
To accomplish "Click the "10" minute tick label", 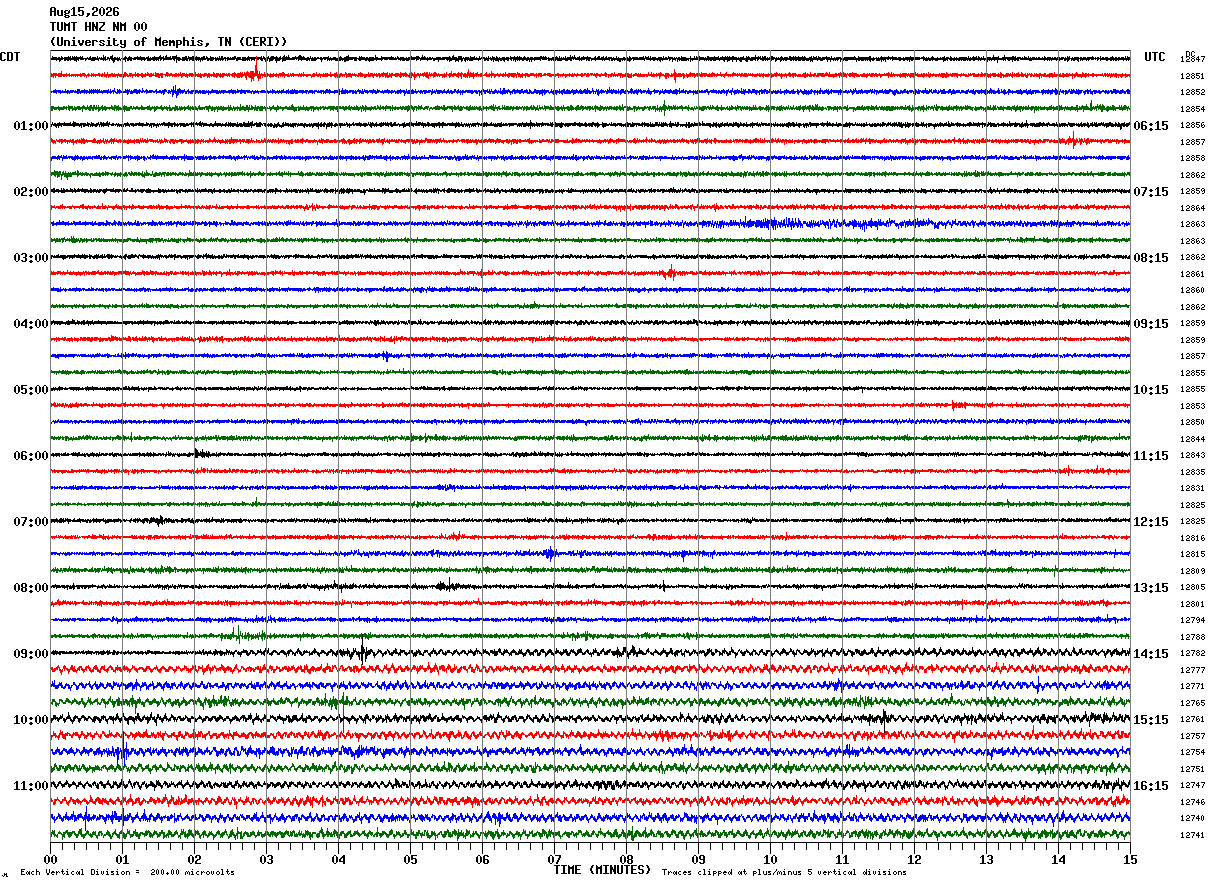I will click(770, 859).
